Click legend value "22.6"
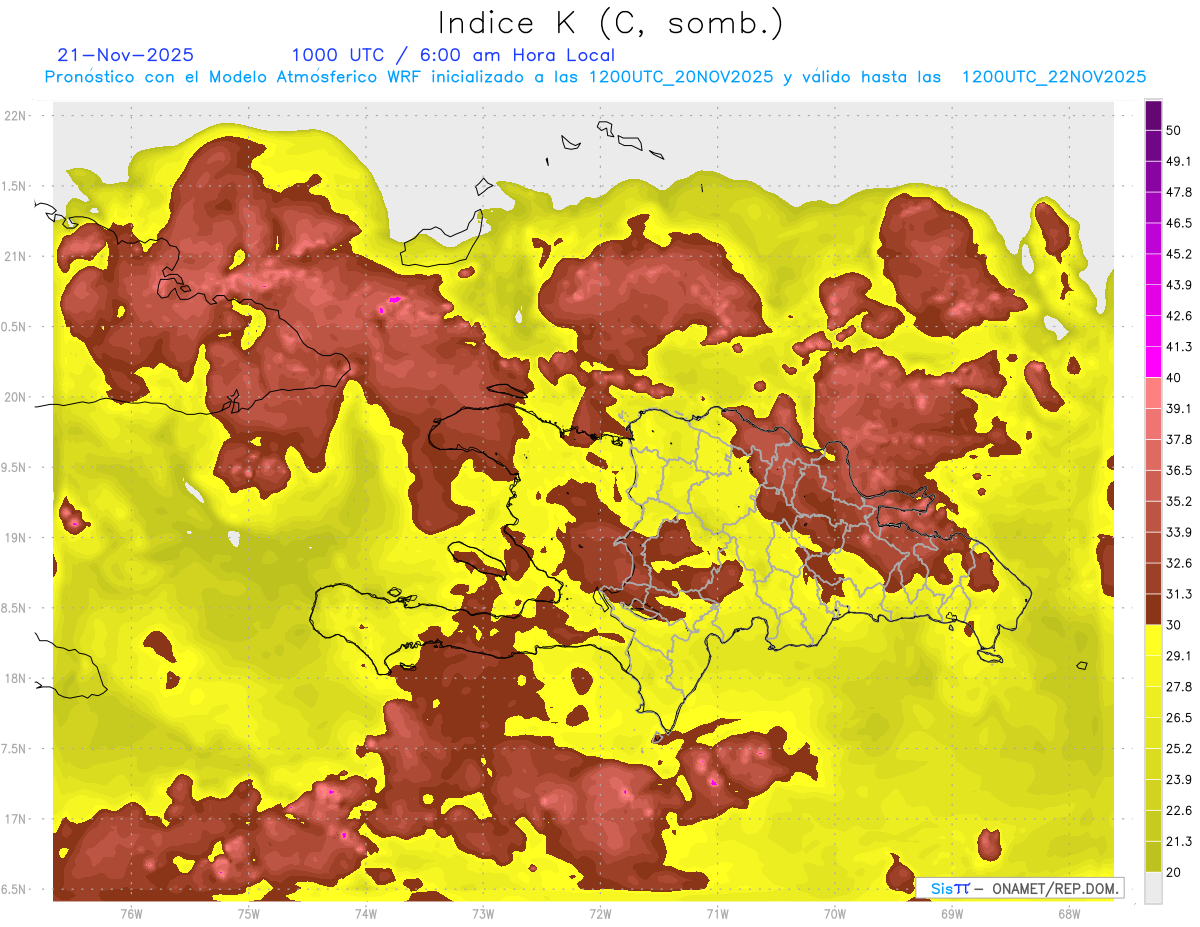 (1179, 810)
